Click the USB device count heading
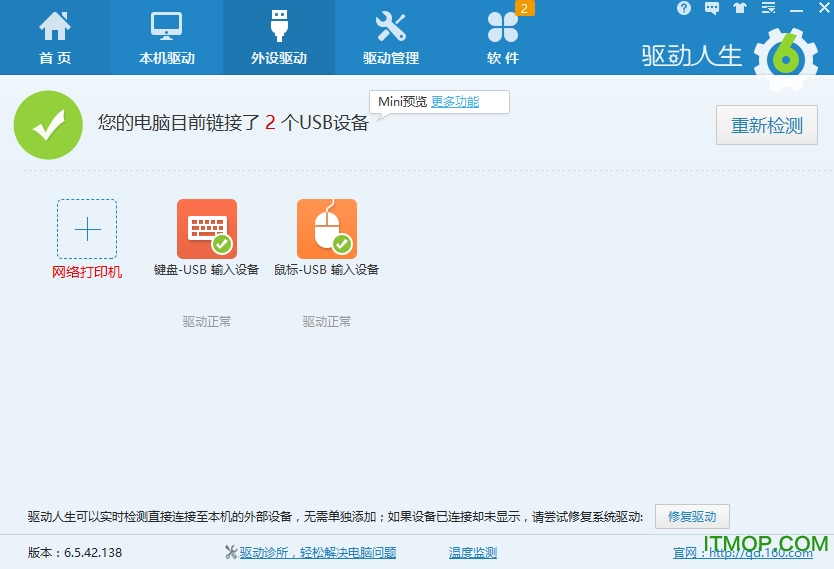The image size is (834, 569). [x=233, y=123]
